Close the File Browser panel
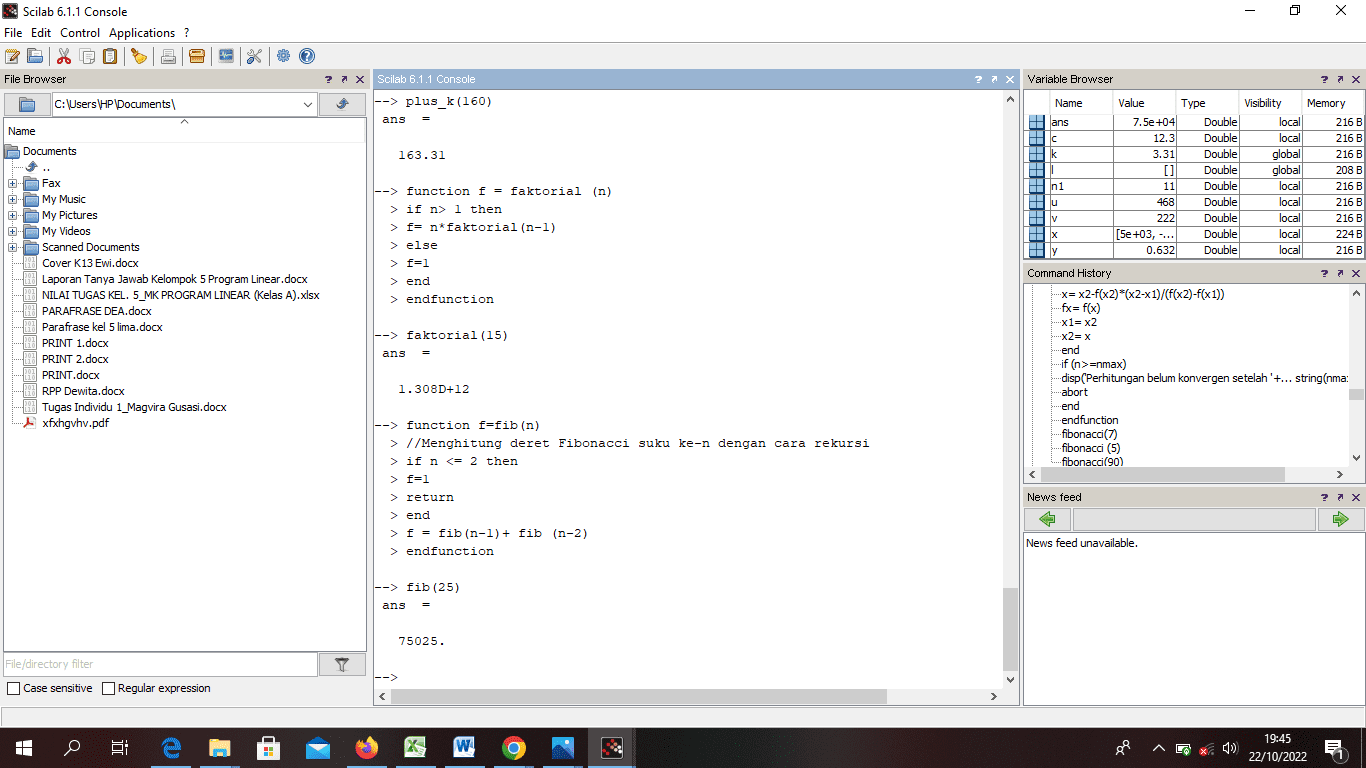The width and height of the screenshot is (1366, 768). coord(360,79)
